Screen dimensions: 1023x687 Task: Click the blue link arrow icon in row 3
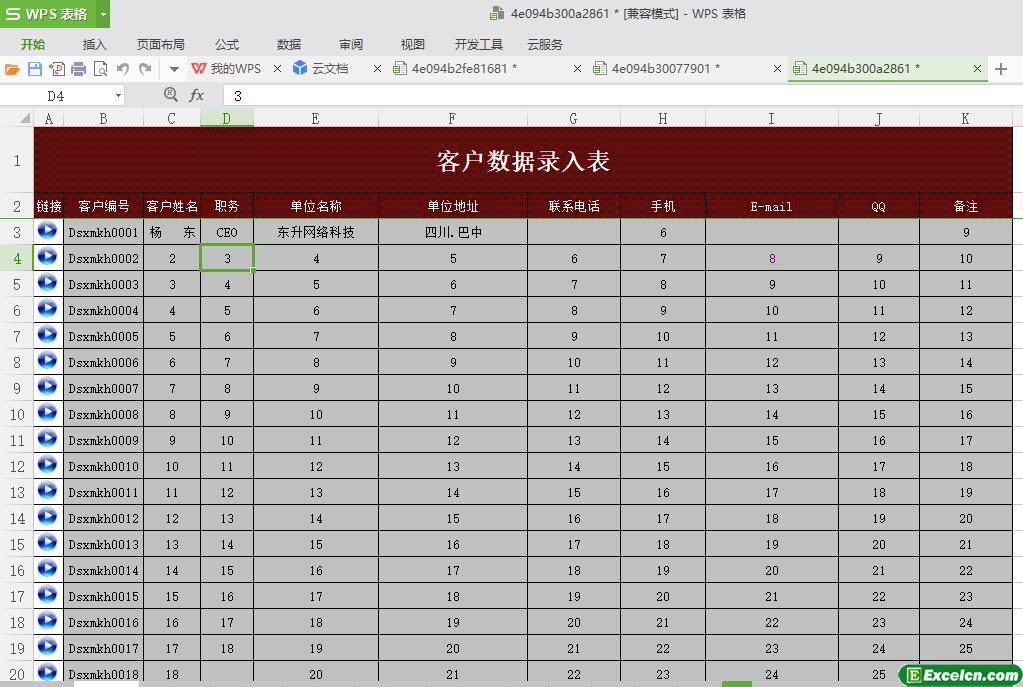click(x=47, y=231)
